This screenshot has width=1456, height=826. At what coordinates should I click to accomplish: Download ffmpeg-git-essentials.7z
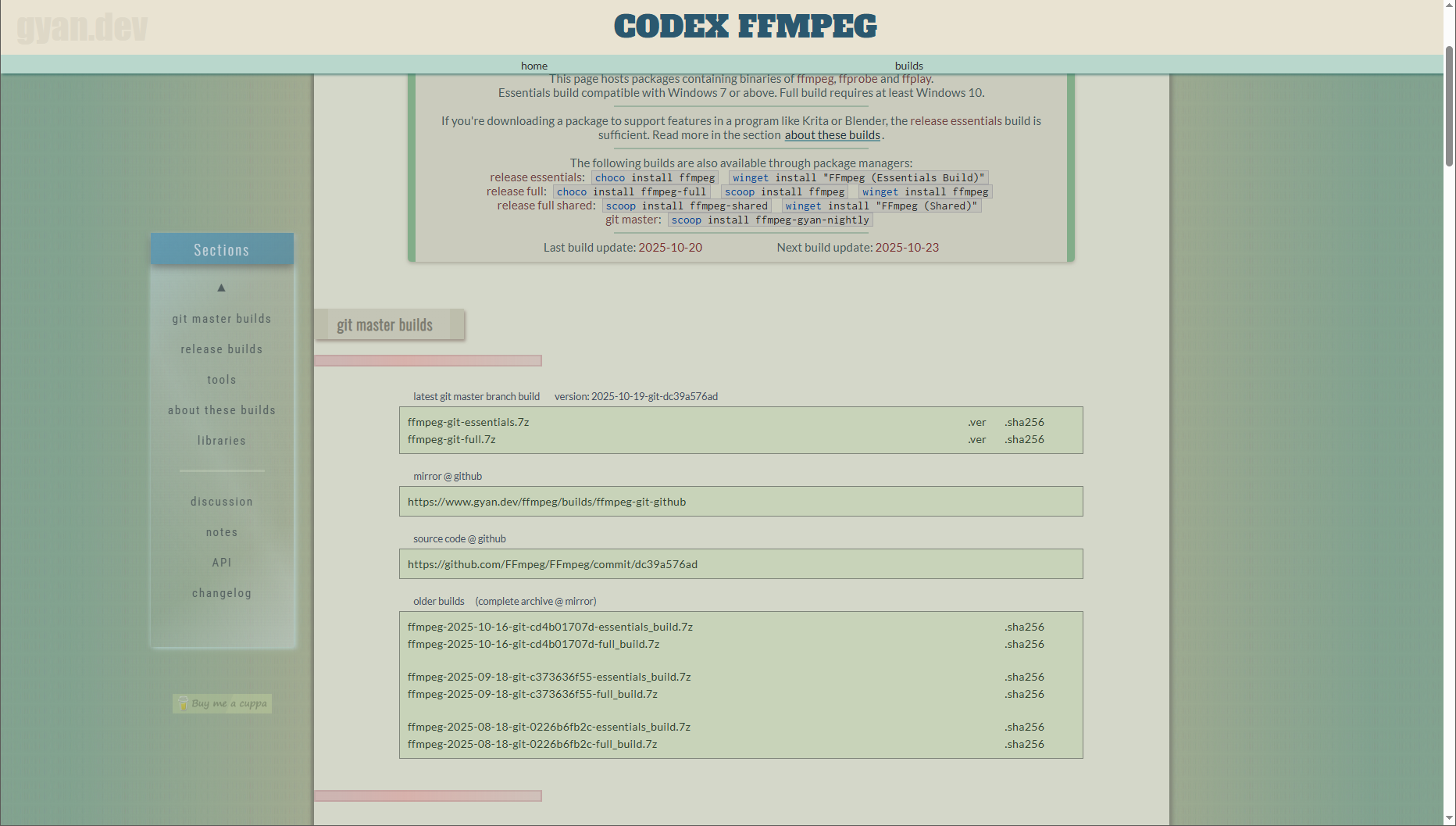469,422
